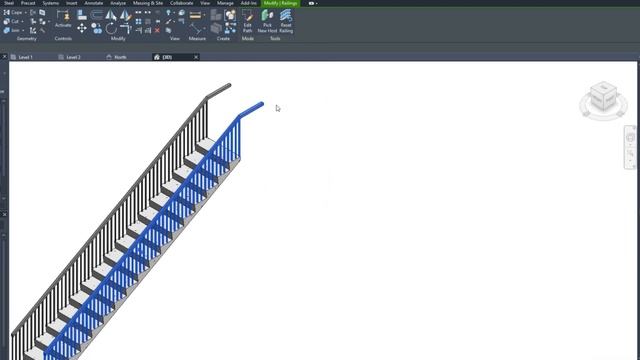
Task: Click Activate in the Controls panel
Action: 63,19
